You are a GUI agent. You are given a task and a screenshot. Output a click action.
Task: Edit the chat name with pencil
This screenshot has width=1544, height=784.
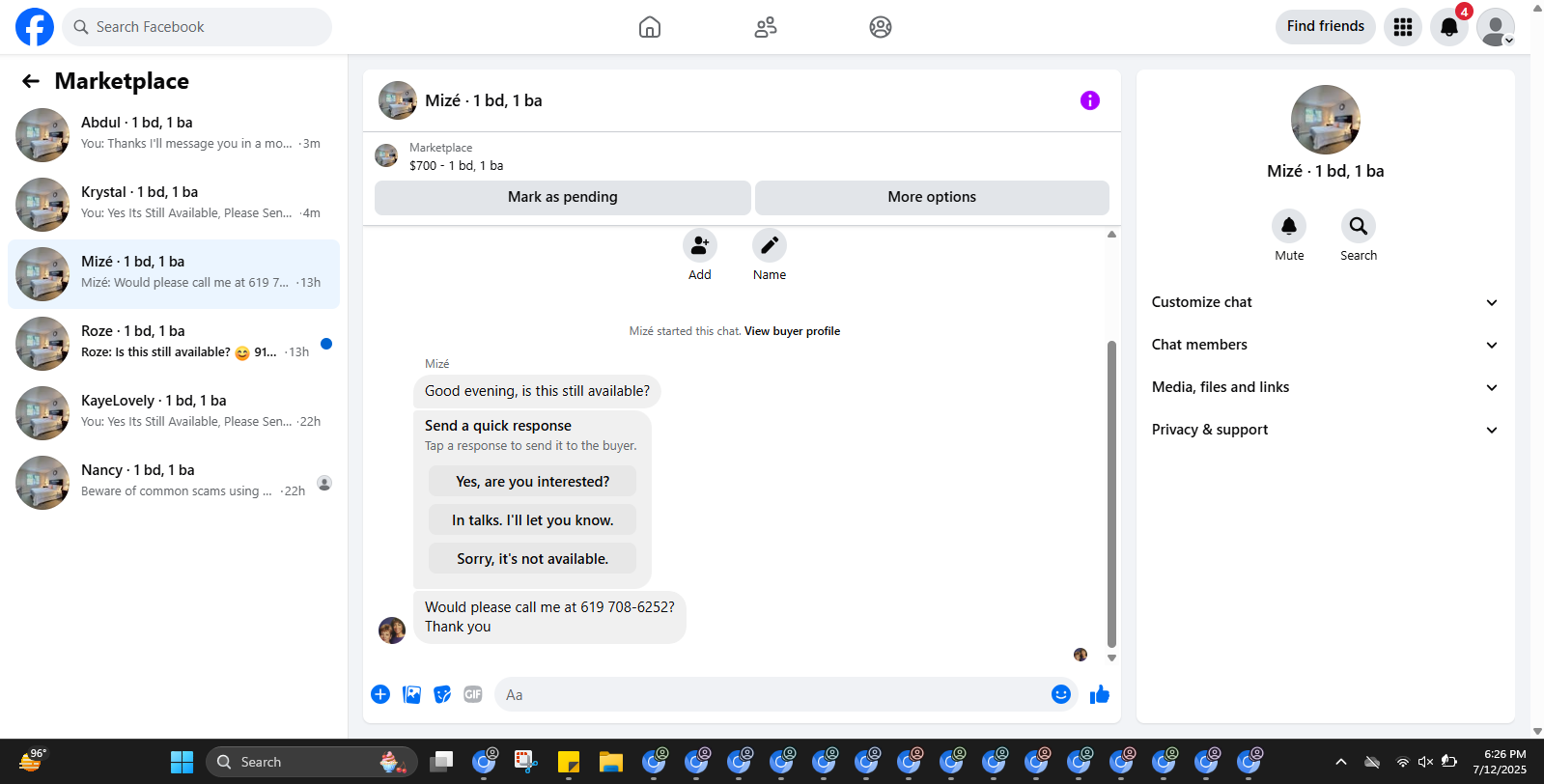pos(770,245)
